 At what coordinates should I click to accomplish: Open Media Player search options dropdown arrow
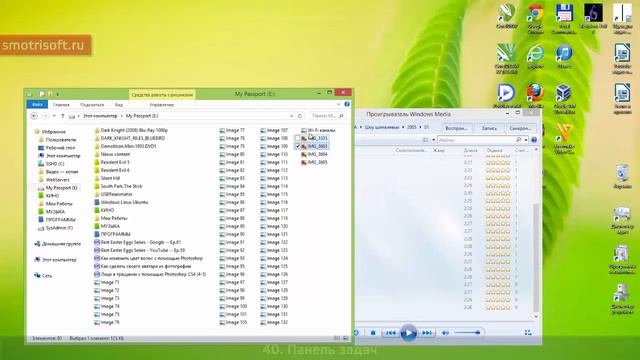coord(526,140)
